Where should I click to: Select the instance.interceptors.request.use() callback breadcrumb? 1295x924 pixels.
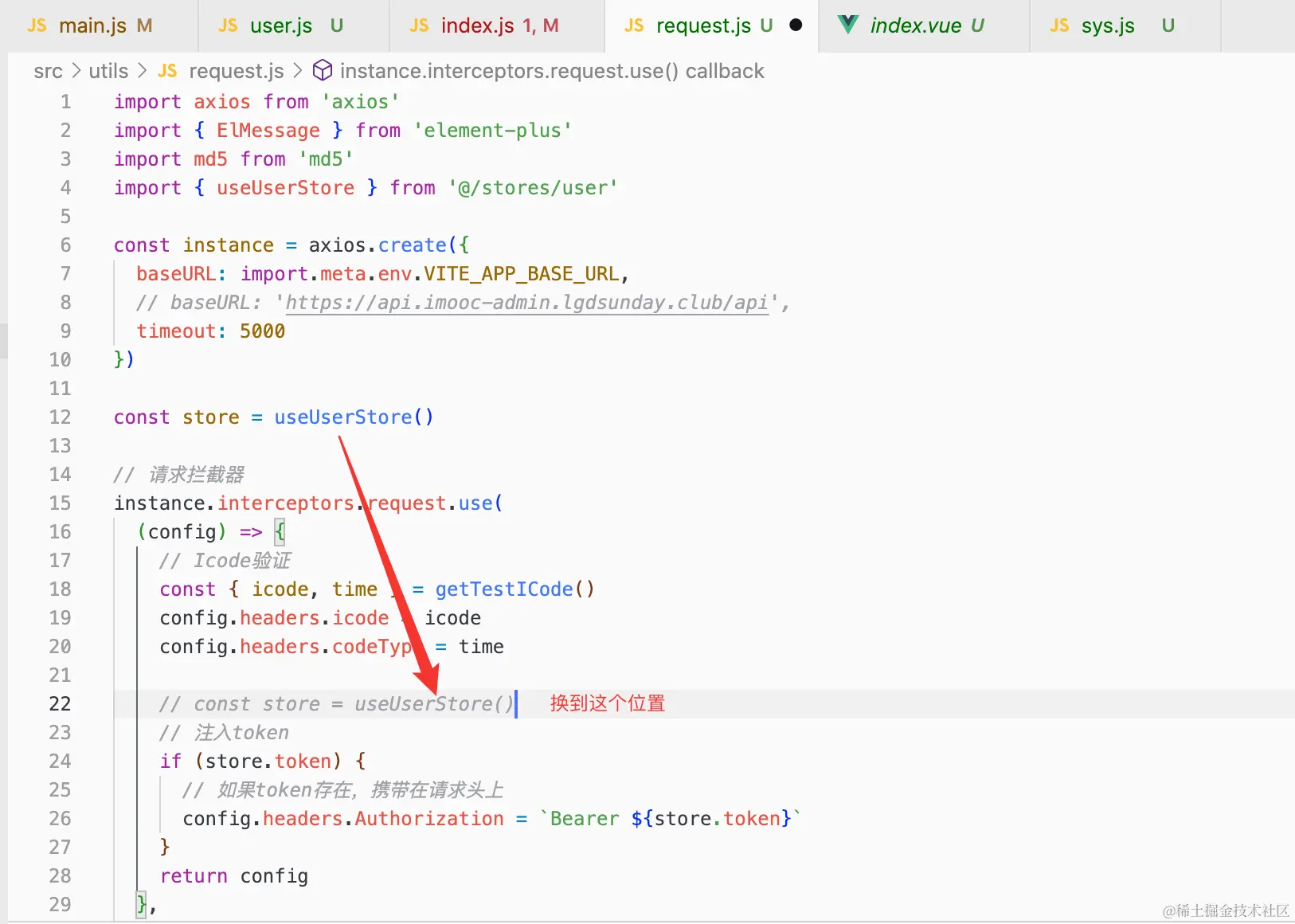[552, 71]
